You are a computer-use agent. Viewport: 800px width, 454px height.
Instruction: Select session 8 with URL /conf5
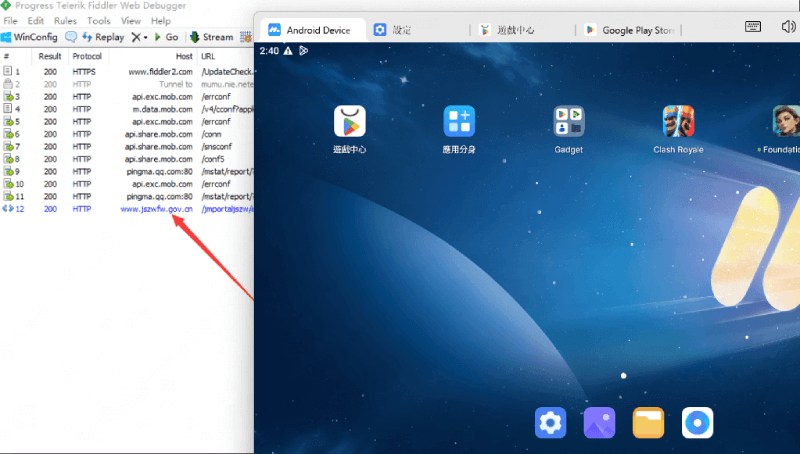pos(127,159)
